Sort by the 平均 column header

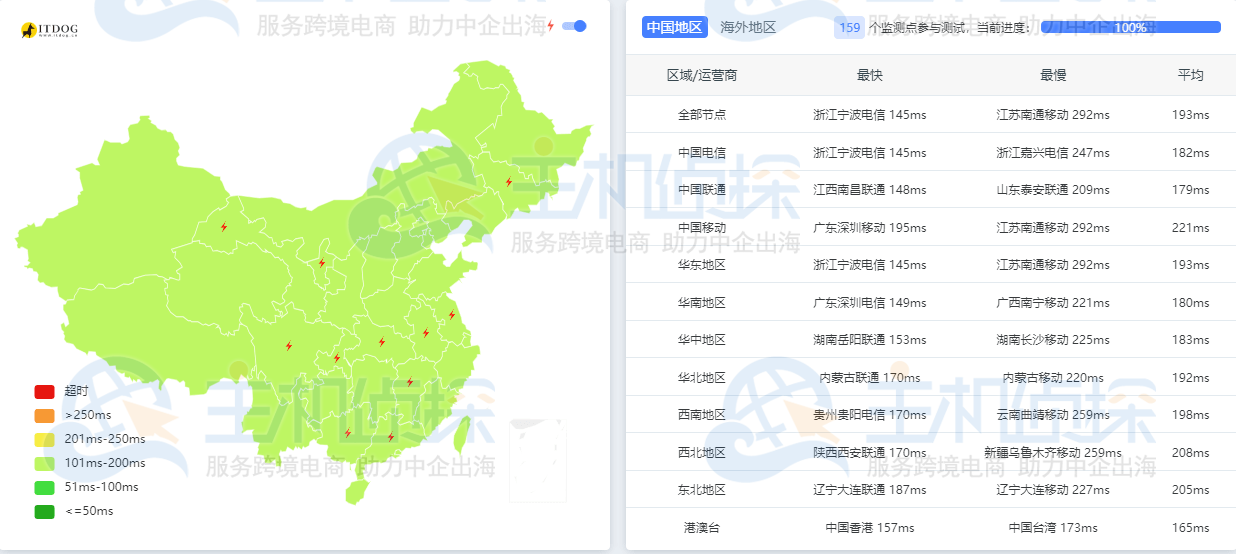pyautogui.click(x=1190, y=75)
